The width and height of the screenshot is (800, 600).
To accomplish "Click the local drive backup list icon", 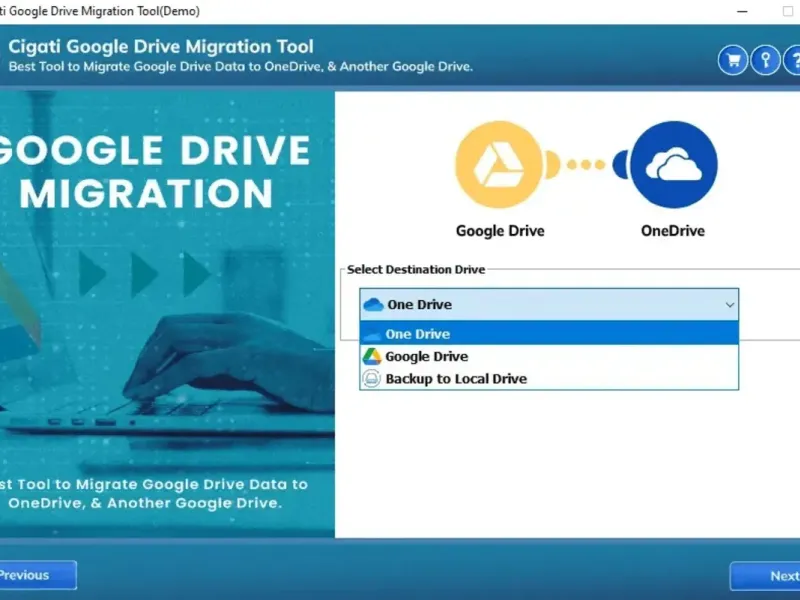I will pos(371,379).
